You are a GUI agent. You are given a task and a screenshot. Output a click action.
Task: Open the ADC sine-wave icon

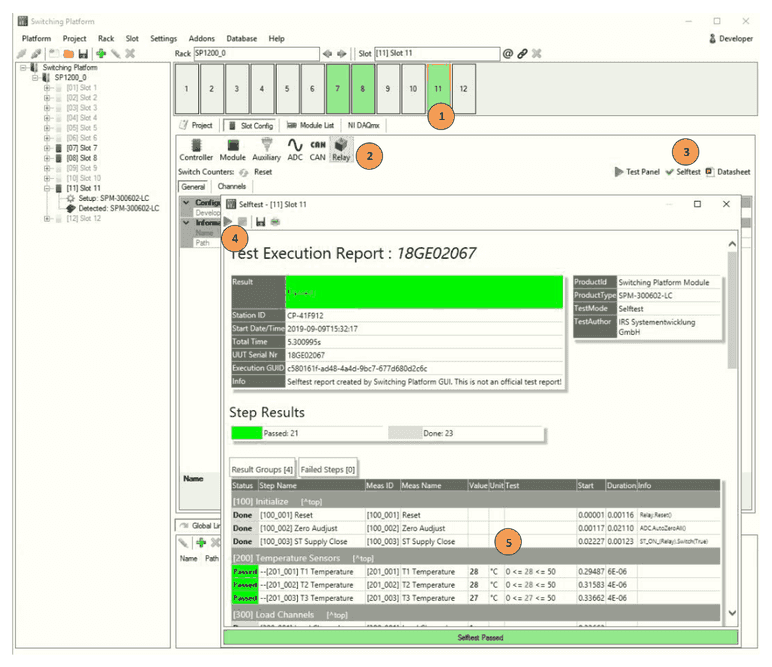coord(295,150)
